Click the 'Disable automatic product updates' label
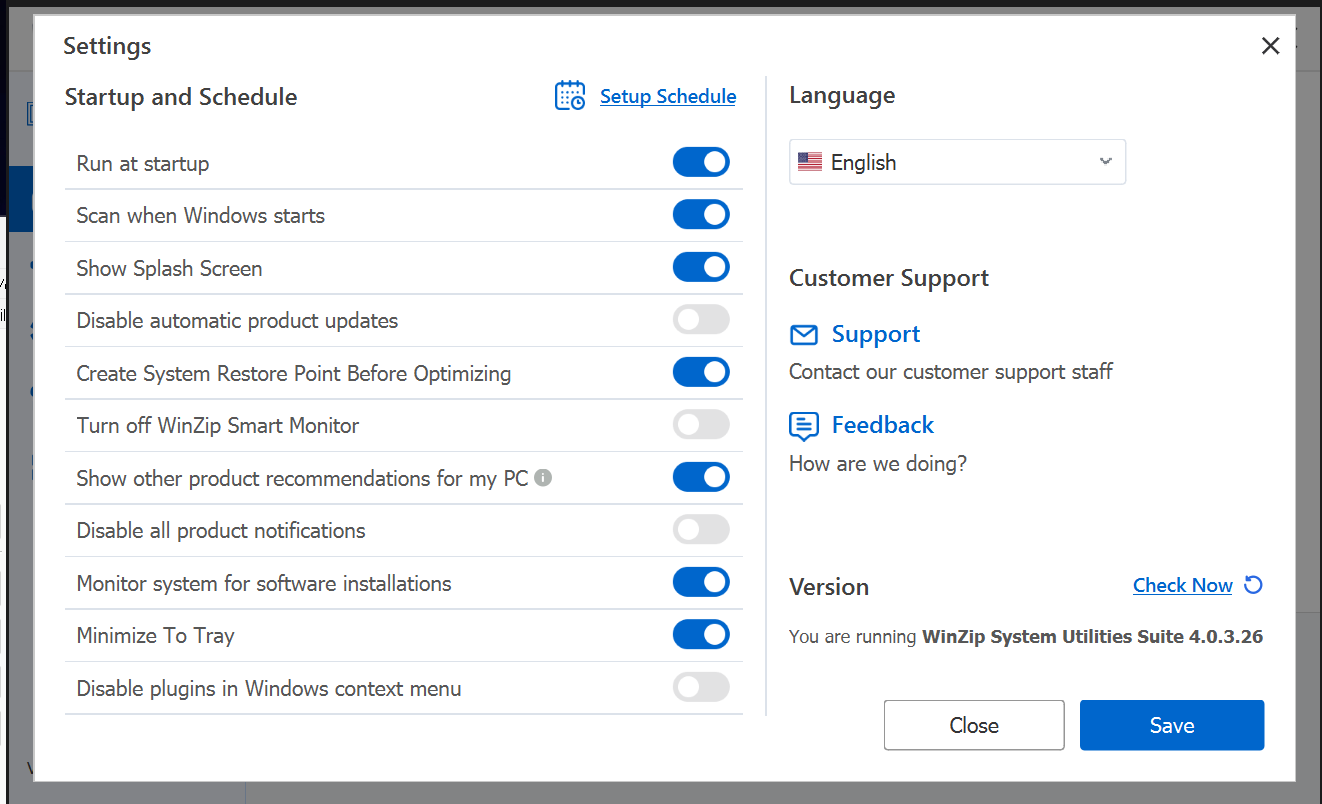The image size is (1322, 804). tap(238, 321)
